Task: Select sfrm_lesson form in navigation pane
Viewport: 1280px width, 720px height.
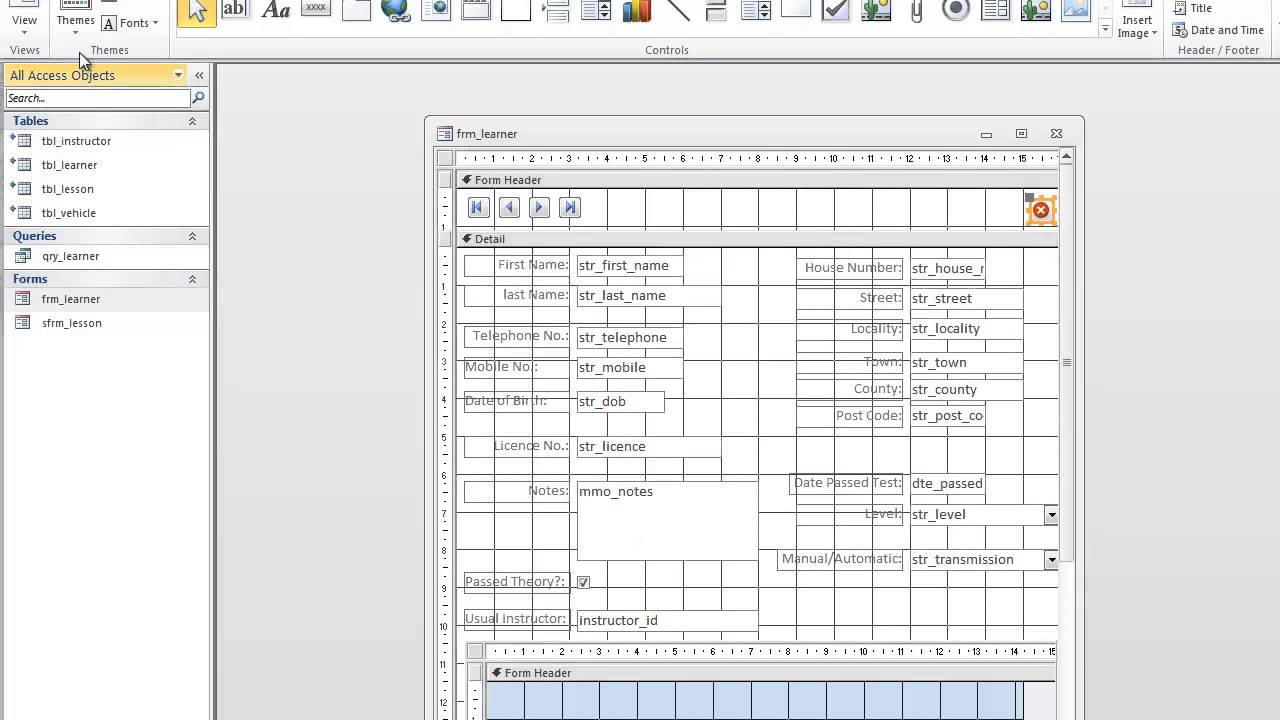Action: point(71,323)
